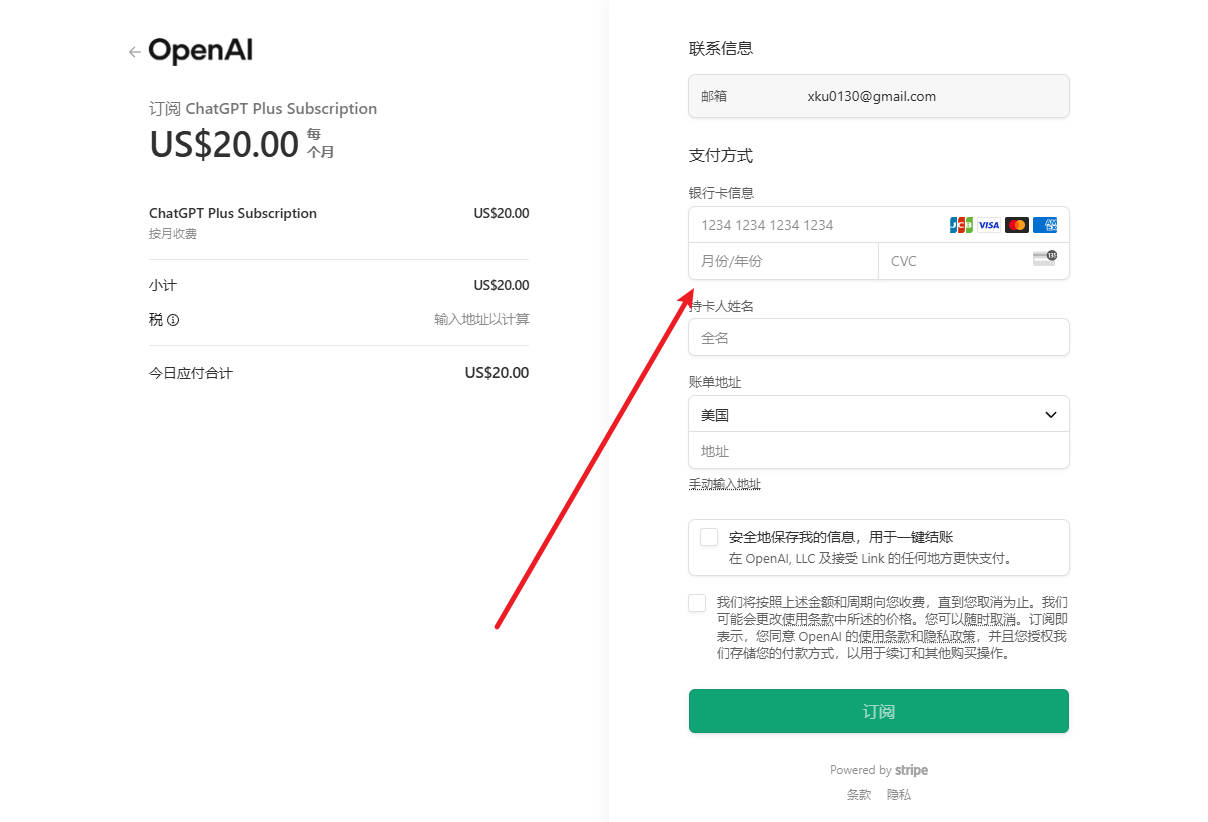The width and height of the screenshot is (1208, 822).
Task: Click the 小计 subtotal label
Action: coord(163,285)
